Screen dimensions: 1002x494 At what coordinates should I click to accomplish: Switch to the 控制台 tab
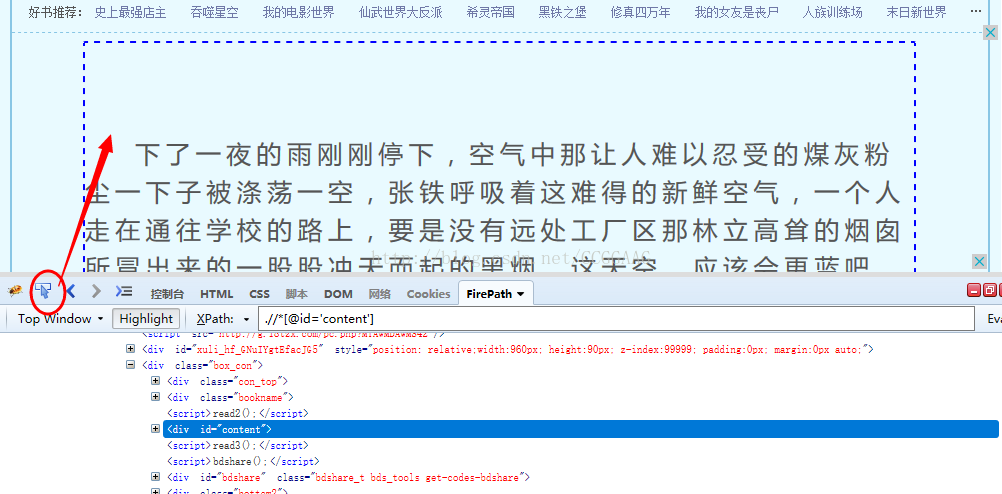point(167,294)
